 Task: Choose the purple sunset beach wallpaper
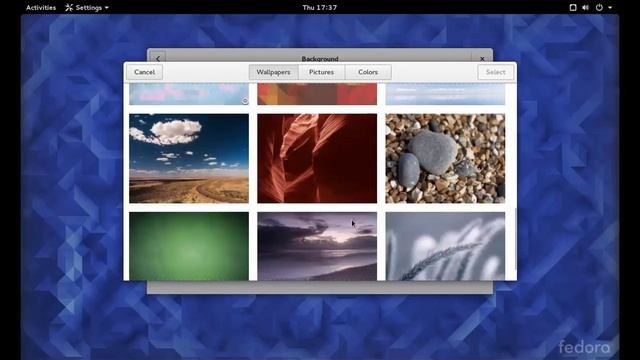[x=317, y=246]
